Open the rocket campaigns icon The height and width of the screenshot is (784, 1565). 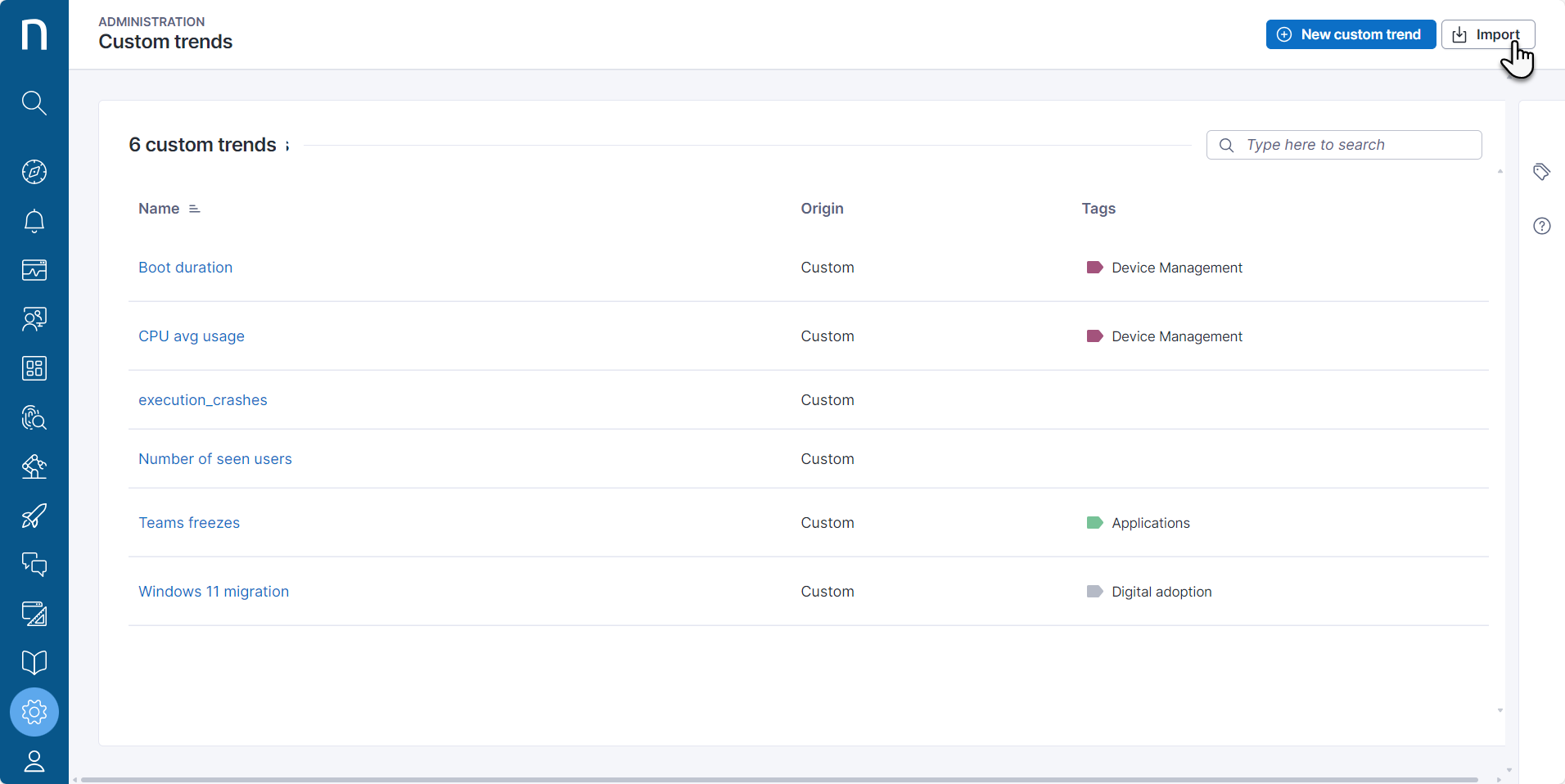click(x=34, y=516)
